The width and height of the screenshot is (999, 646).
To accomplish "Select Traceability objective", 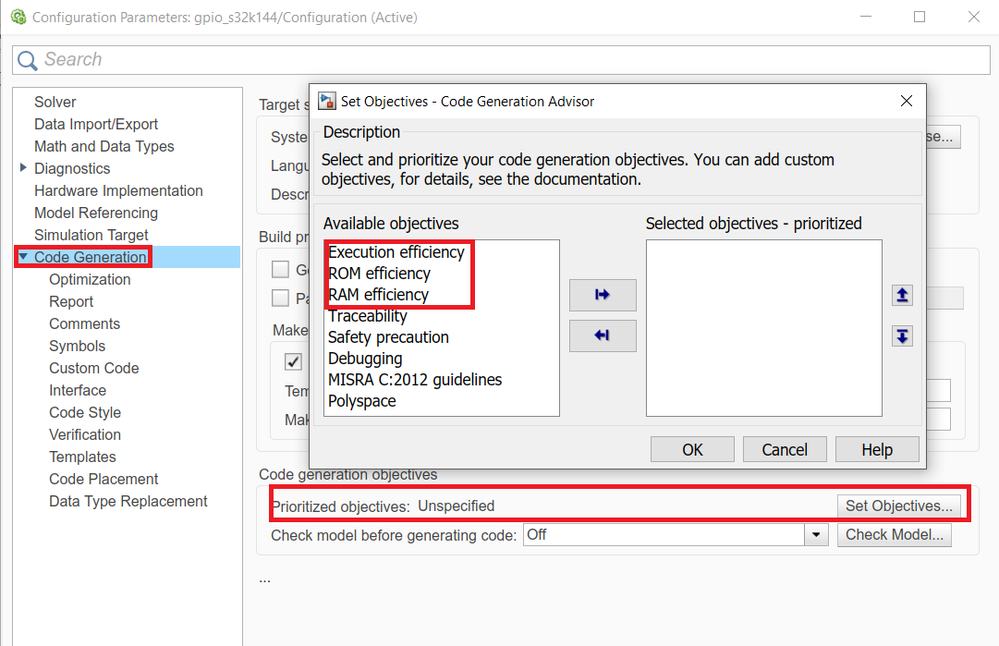I will pos(368,316).
